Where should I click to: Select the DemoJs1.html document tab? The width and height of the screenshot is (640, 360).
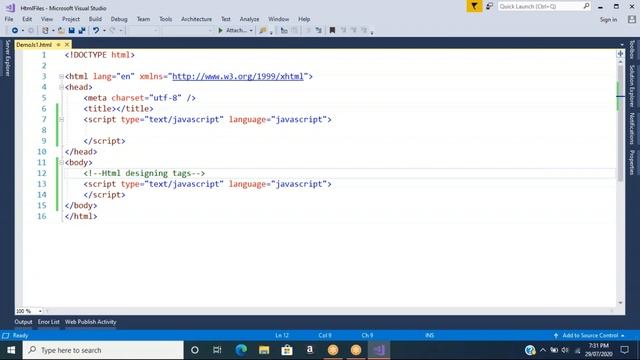[x=34, y=44]
